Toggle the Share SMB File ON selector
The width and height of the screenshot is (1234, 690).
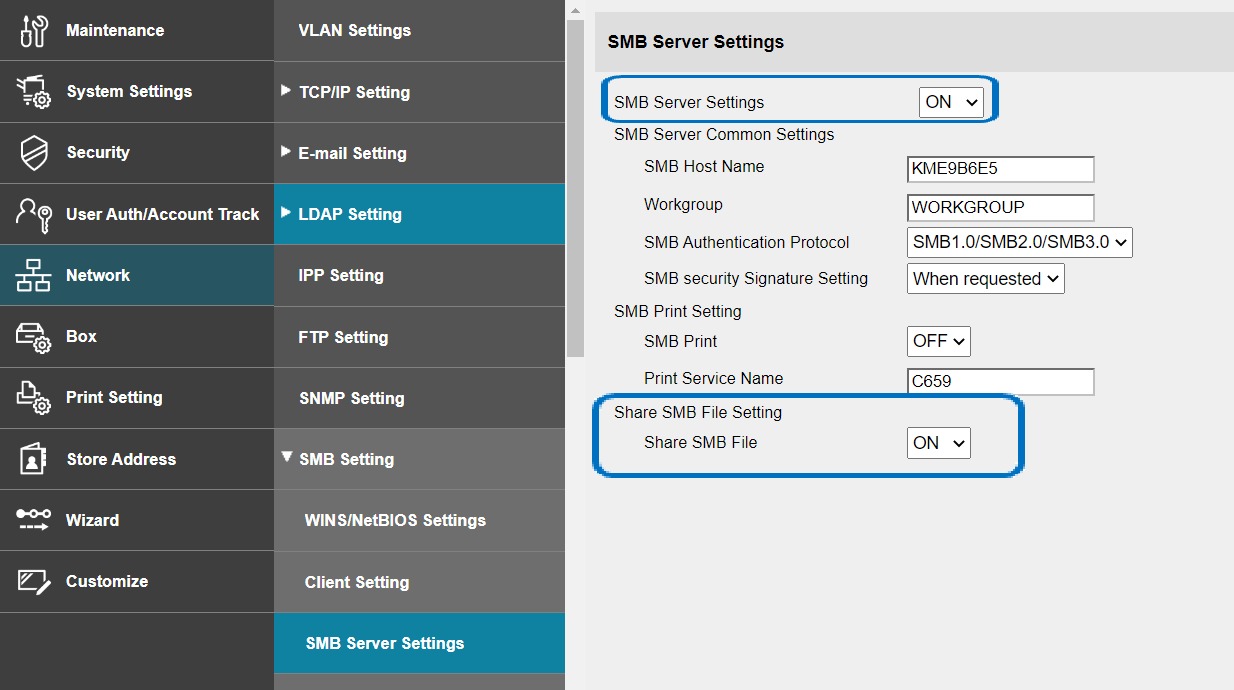point(938,443)
